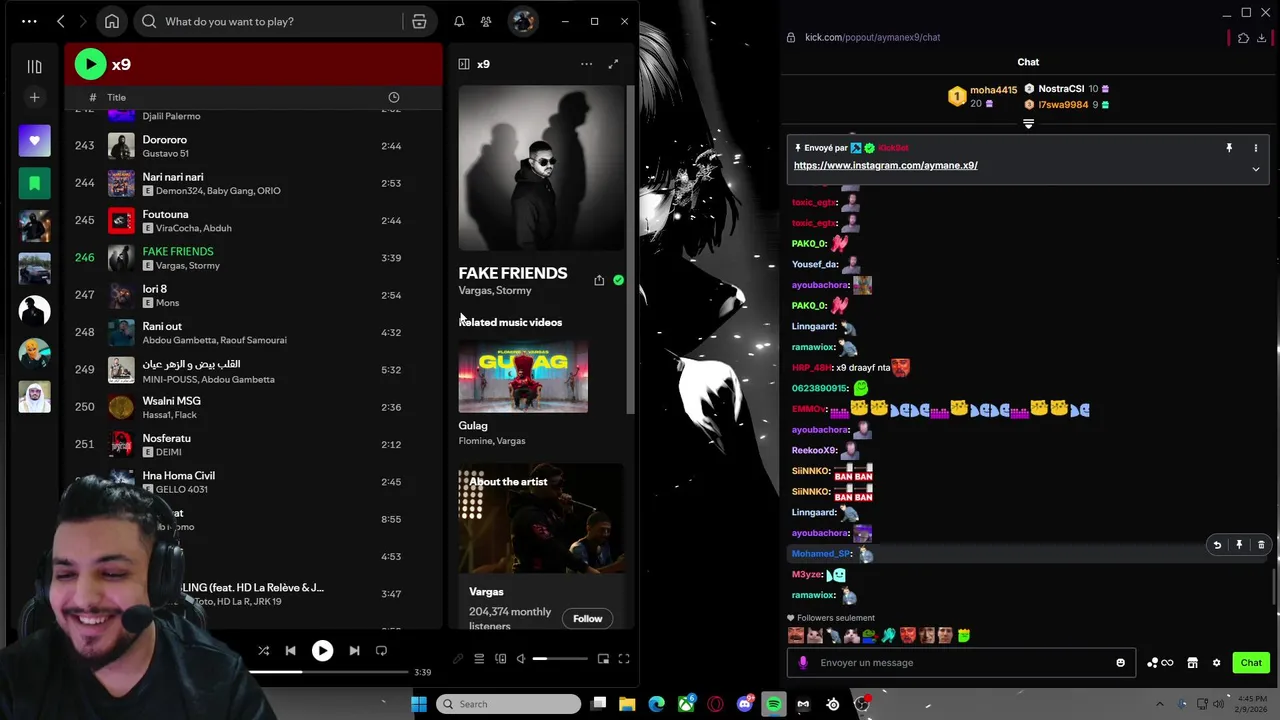Open FAKE FRIENDS title link in Now Playing
This screenshot has height=720, width=1280.
pyautogui.click(x=512, y=273)
